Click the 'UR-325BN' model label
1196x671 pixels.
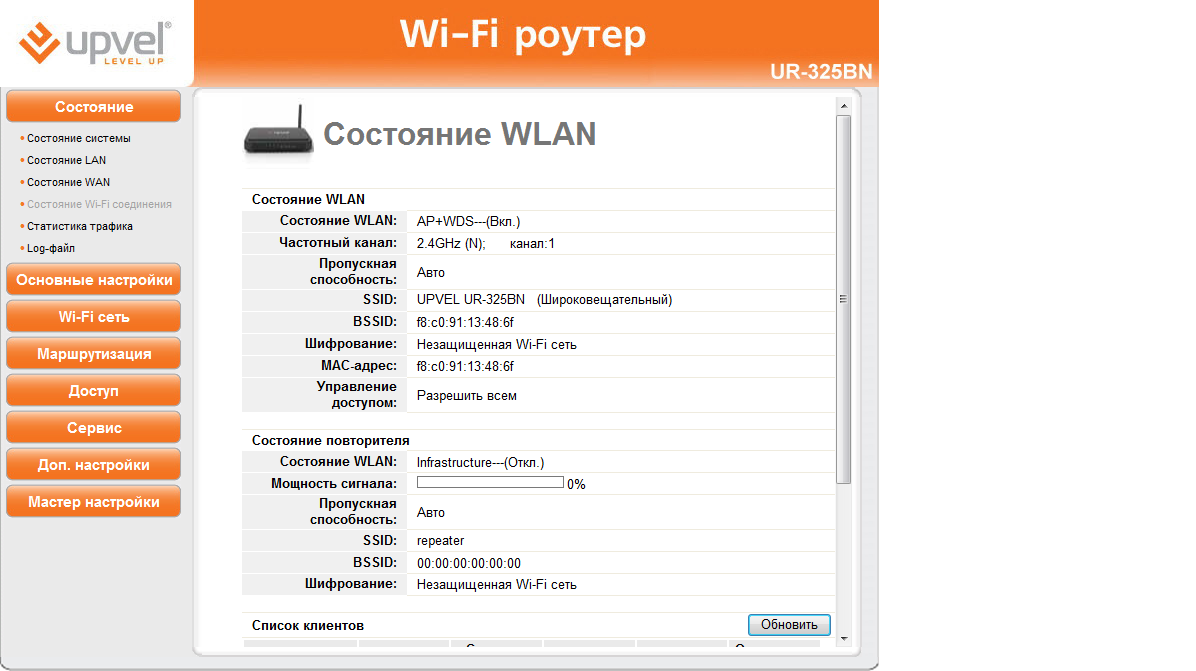pos(821,72)
